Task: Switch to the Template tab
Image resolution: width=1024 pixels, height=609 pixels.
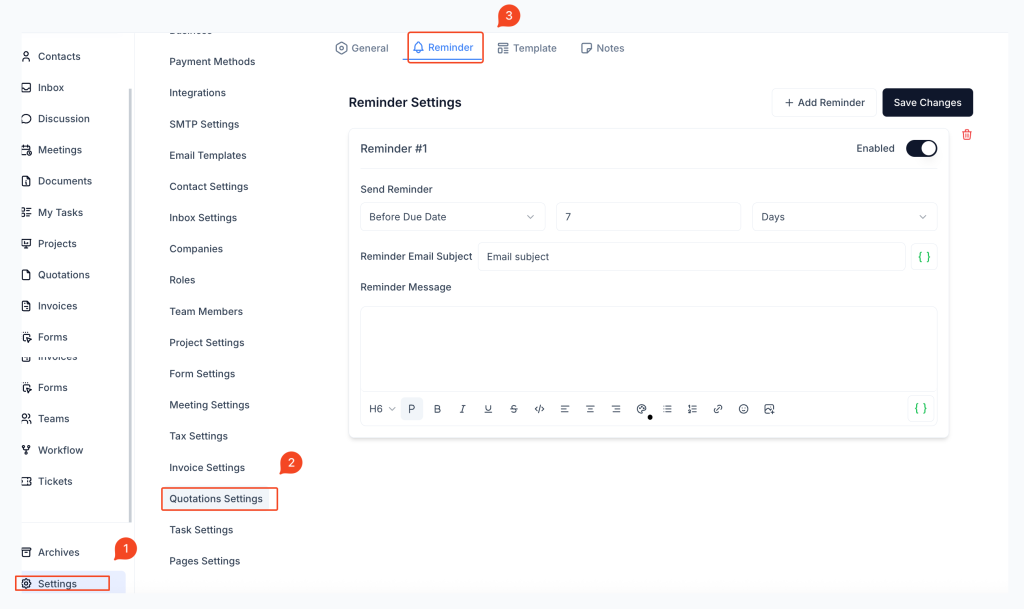Action: [x=527, y=48]
